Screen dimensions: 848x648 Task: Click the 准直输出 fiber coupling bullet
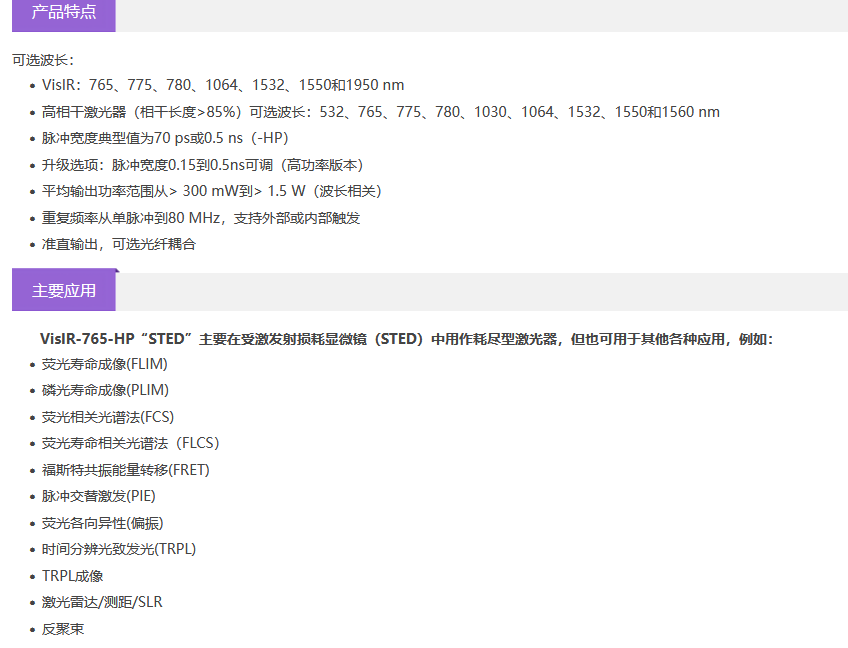[x=119, y=244]
